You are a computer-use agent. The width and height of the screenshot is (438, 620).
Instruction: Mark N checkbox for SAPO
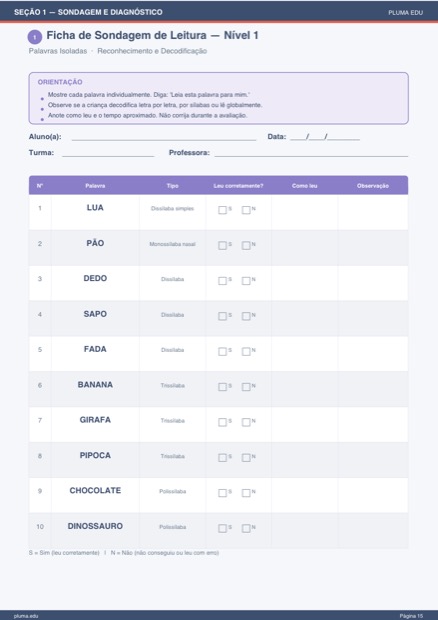(x=246, y=316)
